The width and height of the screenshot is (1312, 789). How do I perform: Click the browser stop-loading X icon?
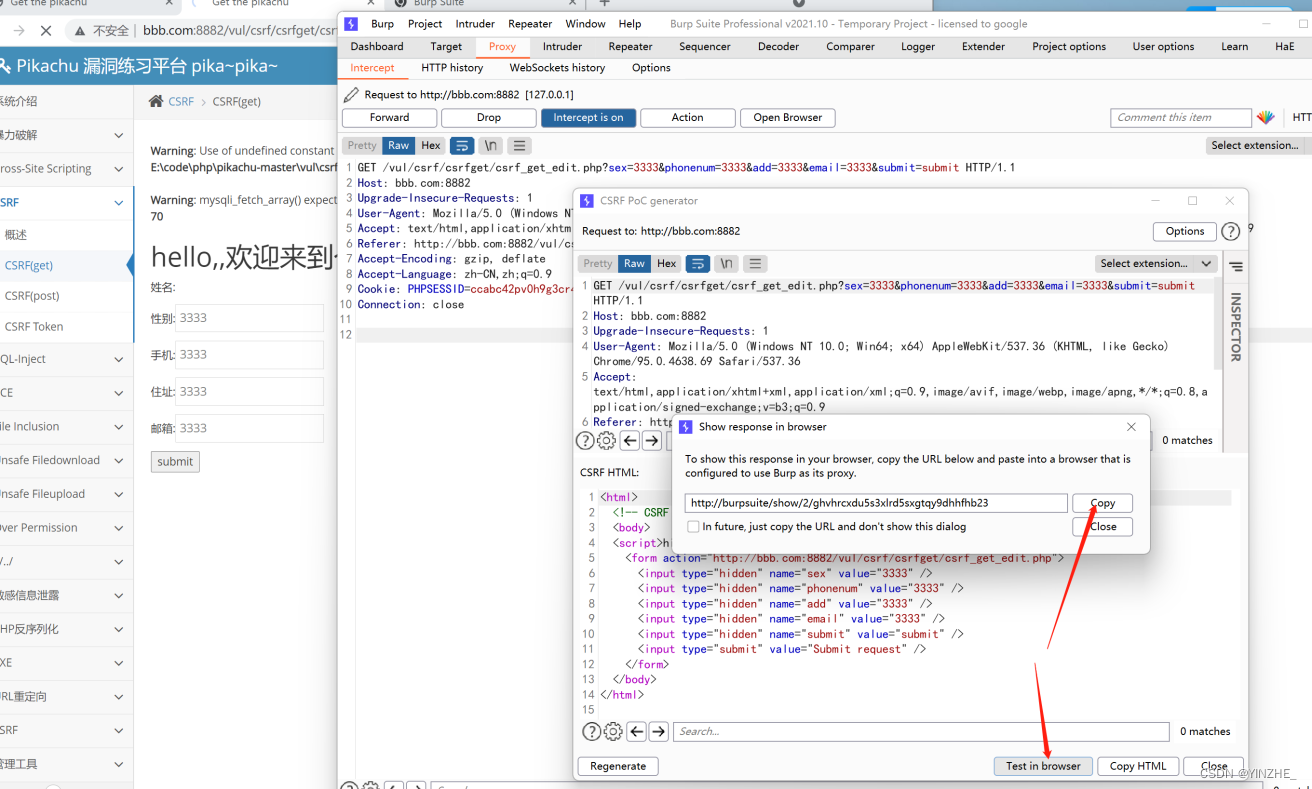tap(48, 31)
